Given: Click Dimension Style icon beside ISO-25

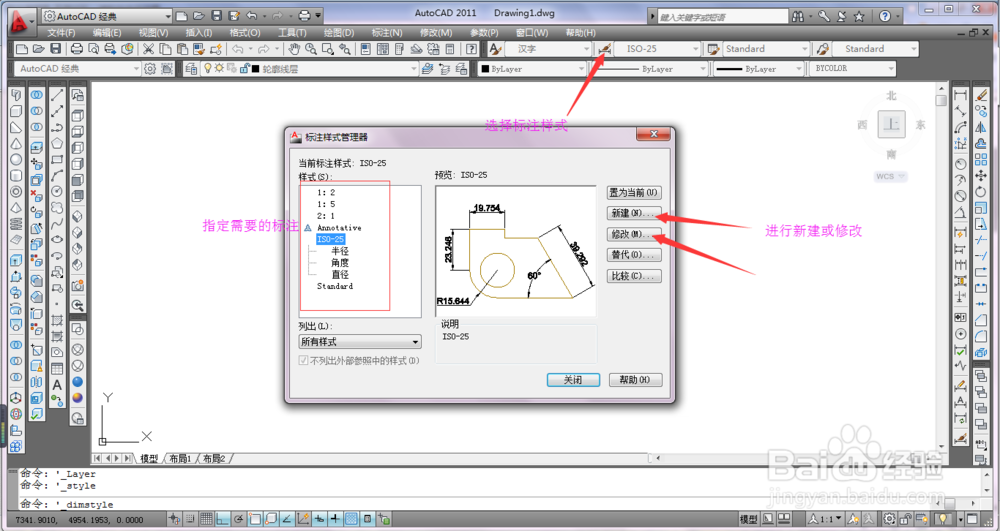Looking at the screenshot, I should [605, 48].
